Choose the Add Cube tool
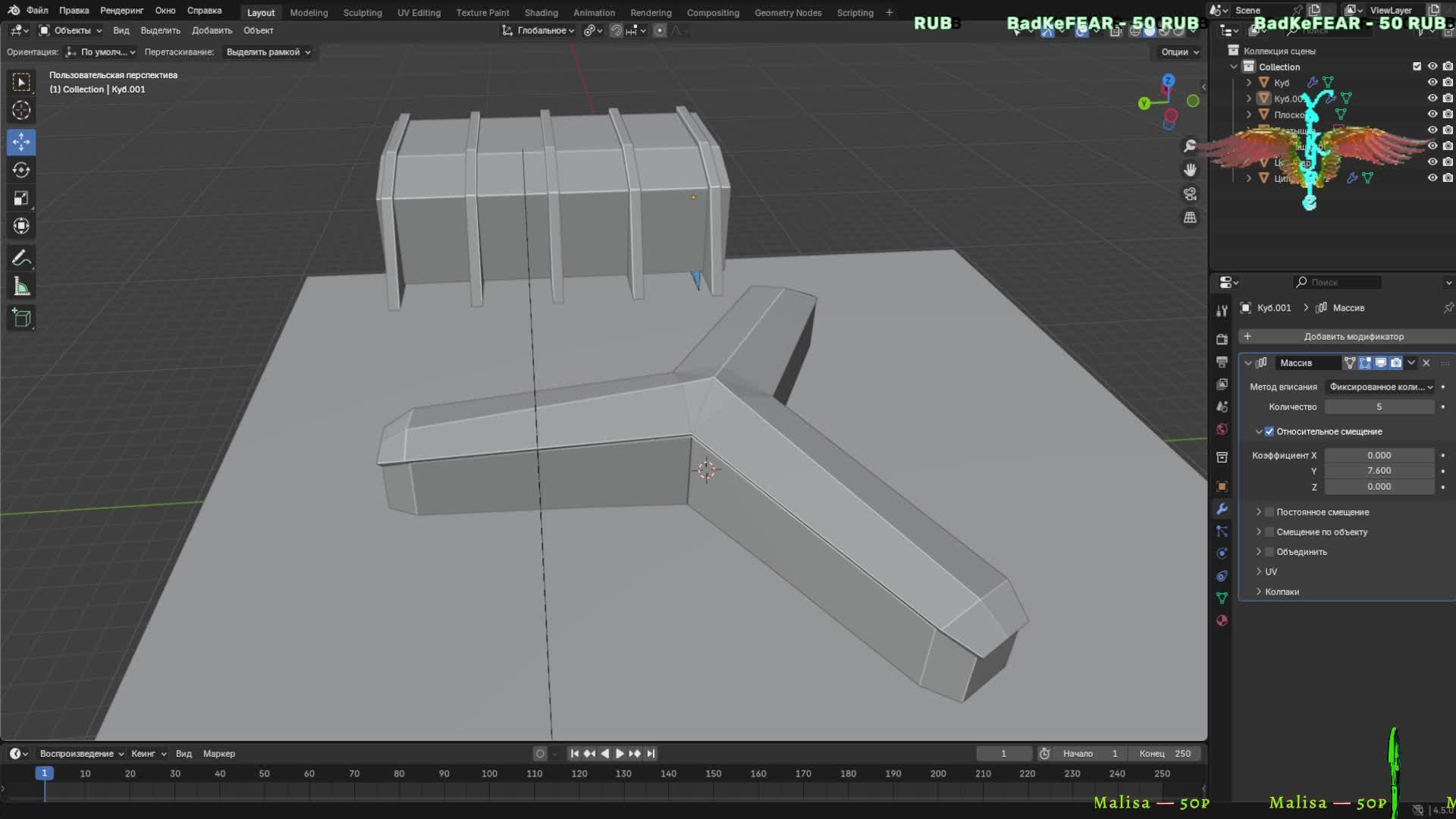The height and width of the screenshot is (819, 1456). 21,318
